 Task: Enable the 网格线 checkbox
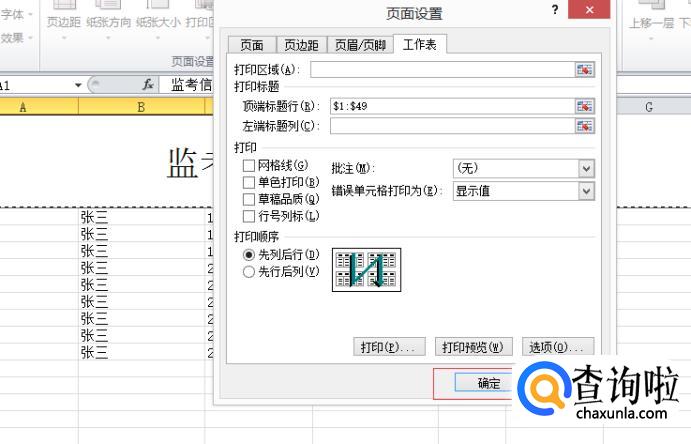tap(249, 165)
